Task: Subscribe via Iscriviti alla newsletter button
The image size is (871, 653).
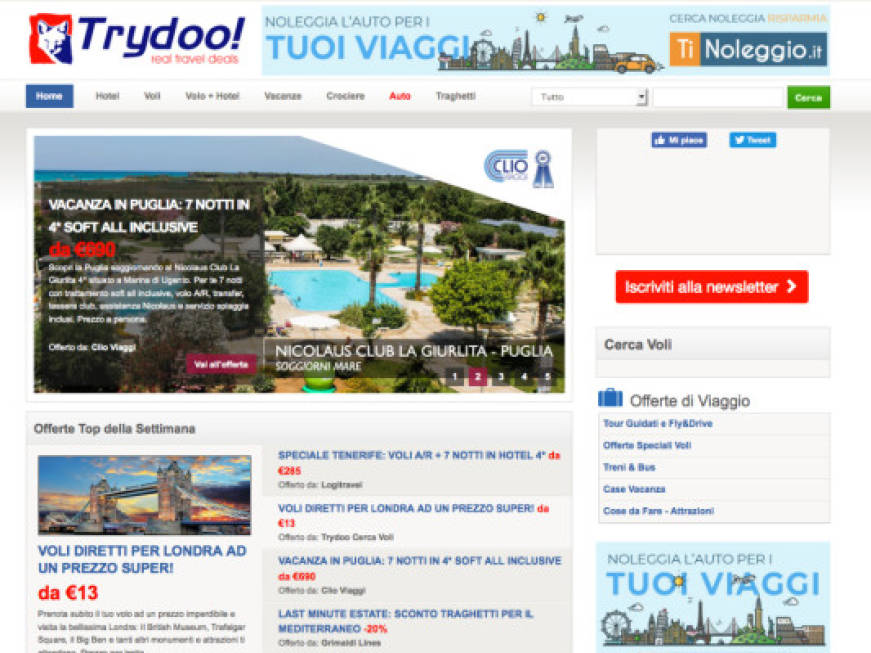Action: click(x=712, y=287)
